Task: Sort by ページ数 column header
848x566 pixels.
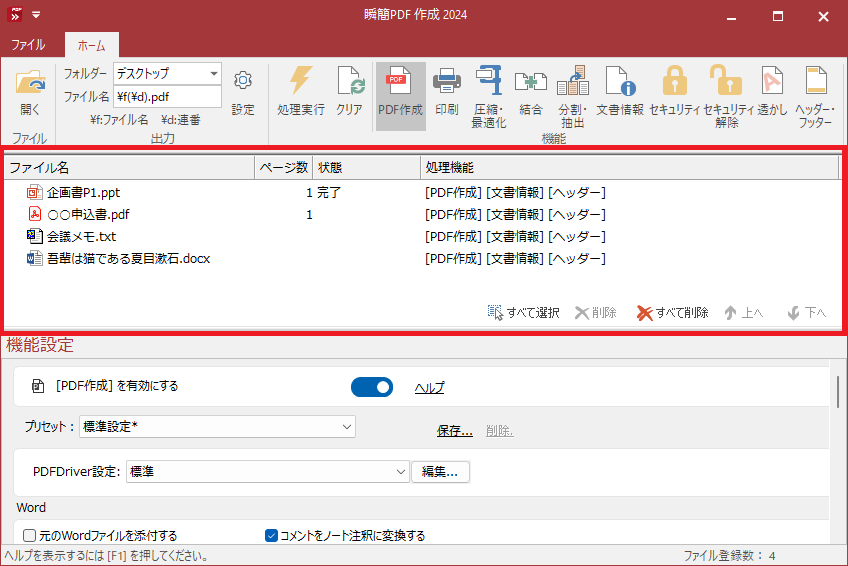Action: [x=283, y=168]
